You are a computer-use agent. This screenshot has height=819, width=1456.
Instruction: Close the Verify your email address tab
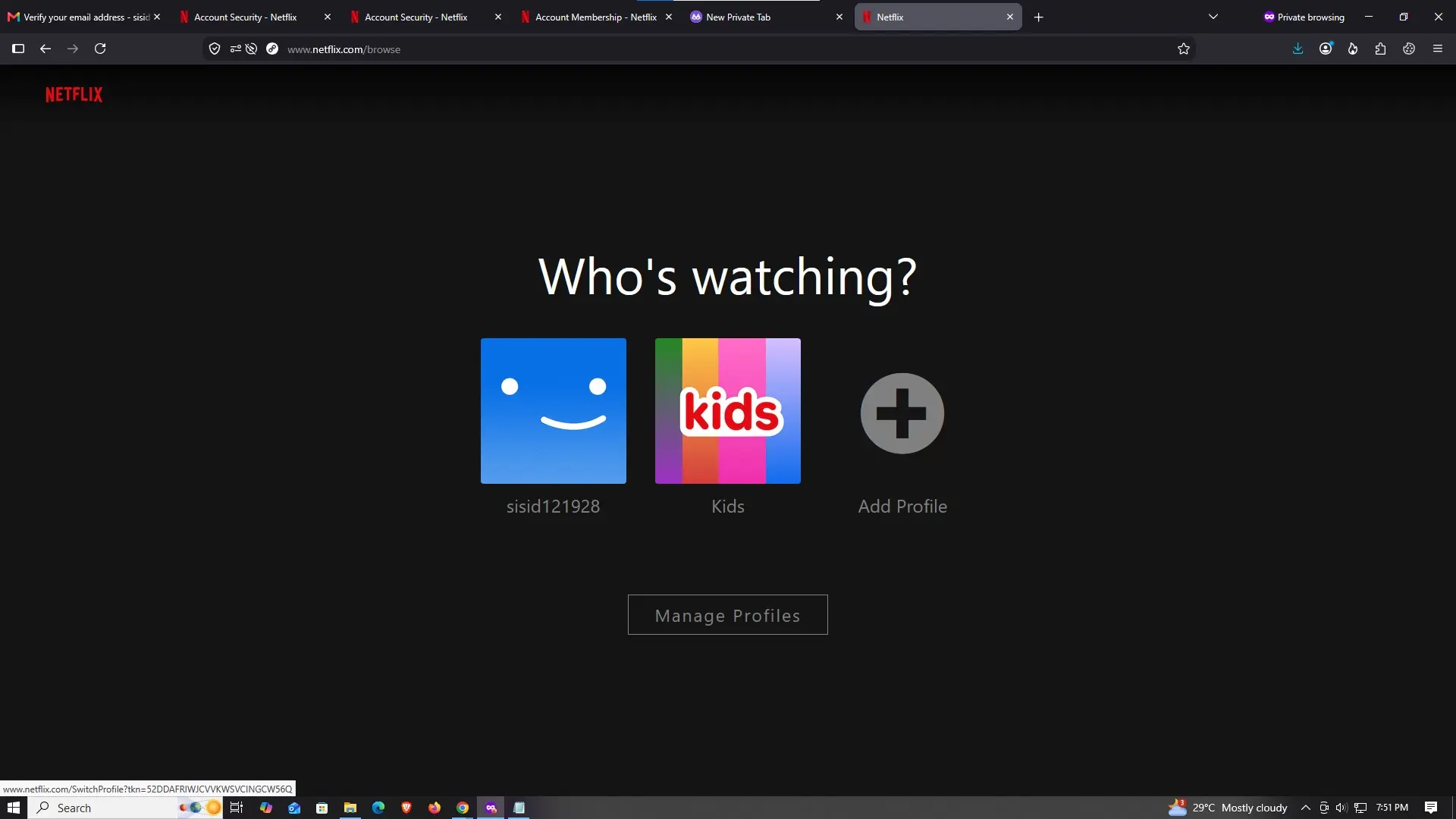157,17
